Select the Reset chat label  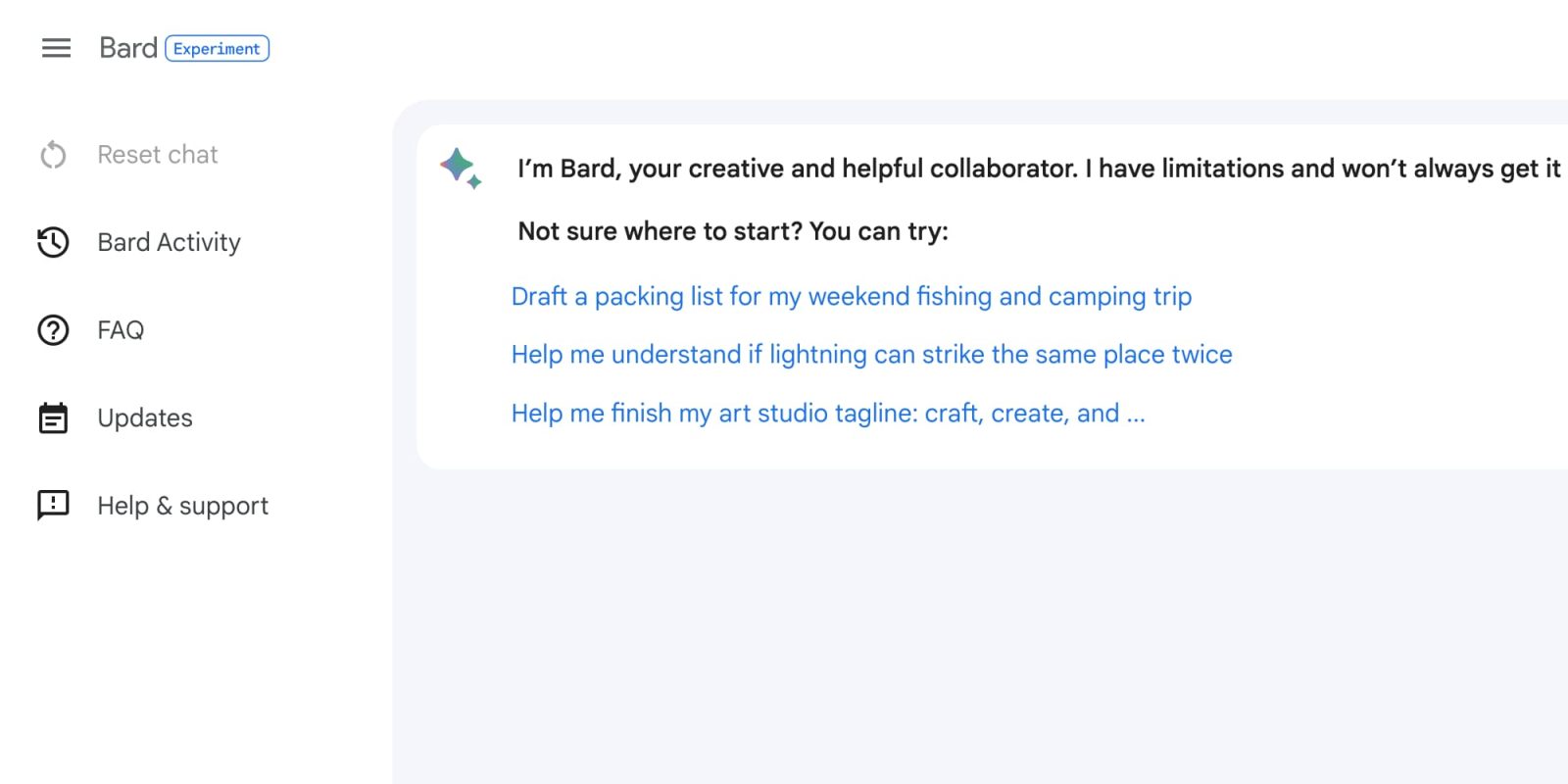tap(158, 155)
